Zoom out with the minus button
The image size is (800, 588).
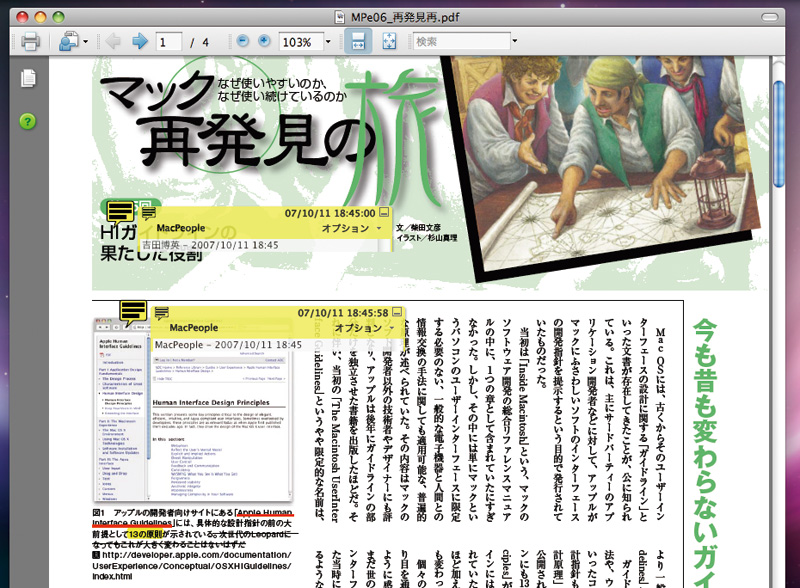243,41
